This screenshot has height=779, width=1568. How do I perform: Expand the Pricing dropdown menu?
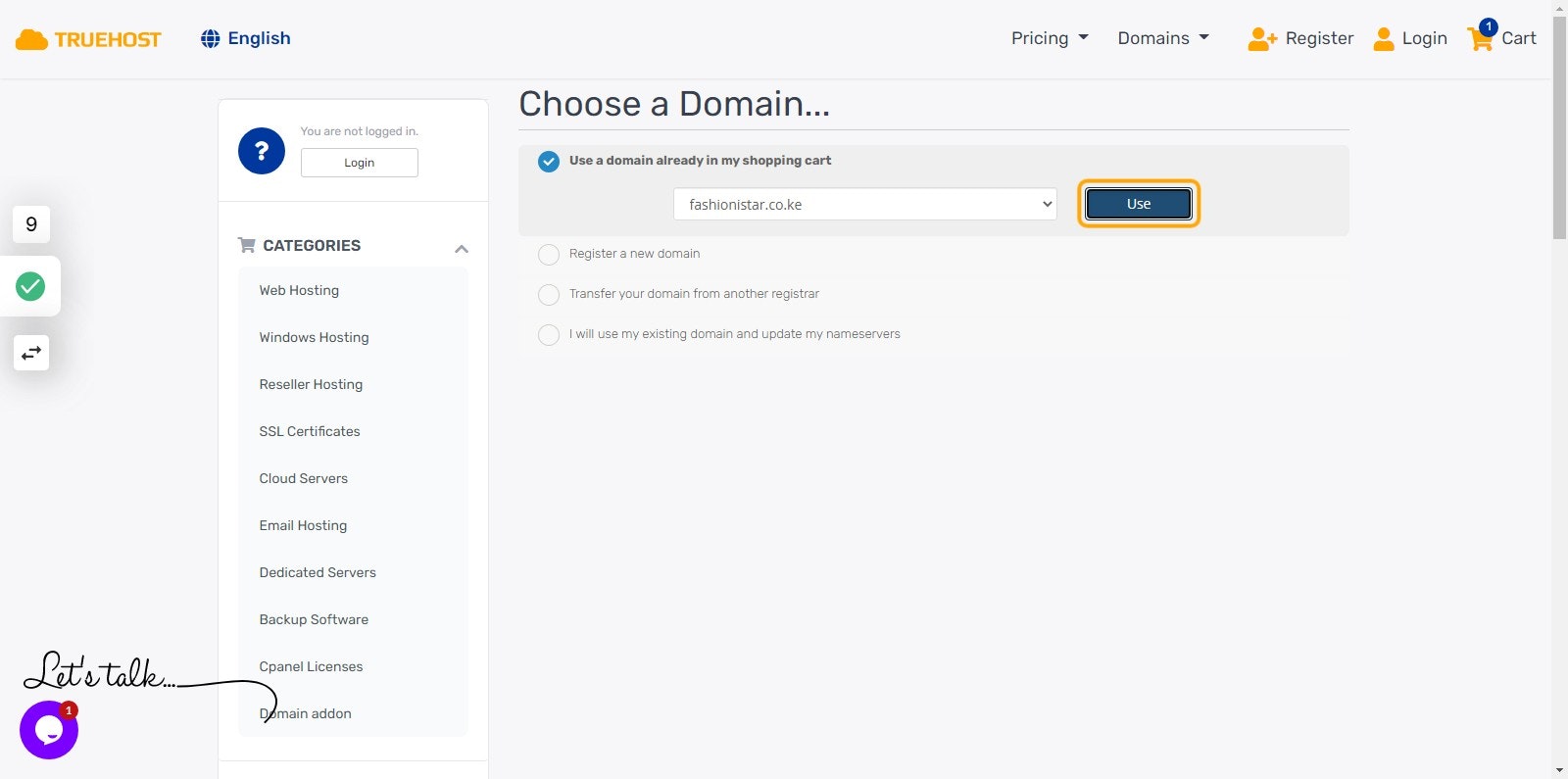(1050, 38)
